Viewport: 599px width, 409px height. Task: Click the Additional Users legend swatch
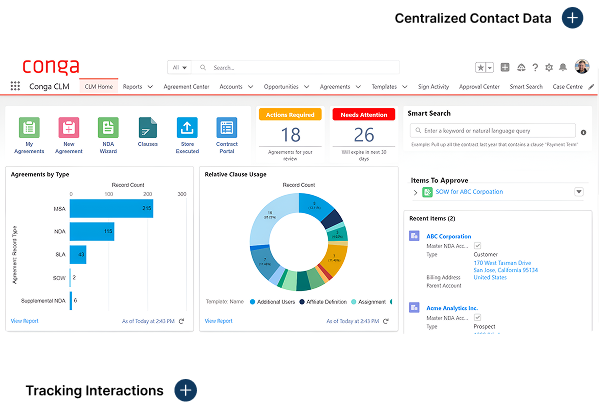click(x=252, y=302)
